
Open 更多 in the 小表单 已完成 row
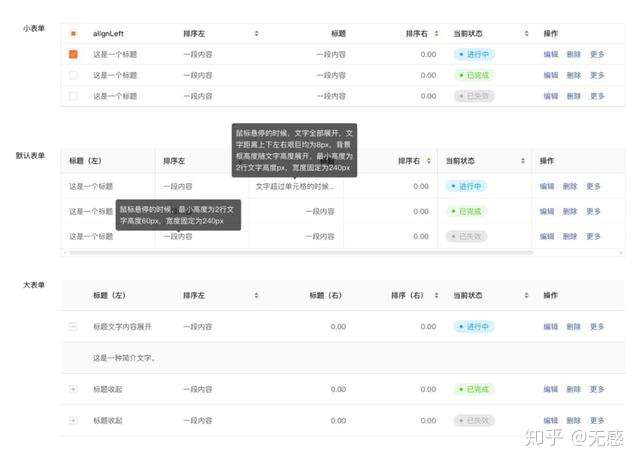point(597,75)
